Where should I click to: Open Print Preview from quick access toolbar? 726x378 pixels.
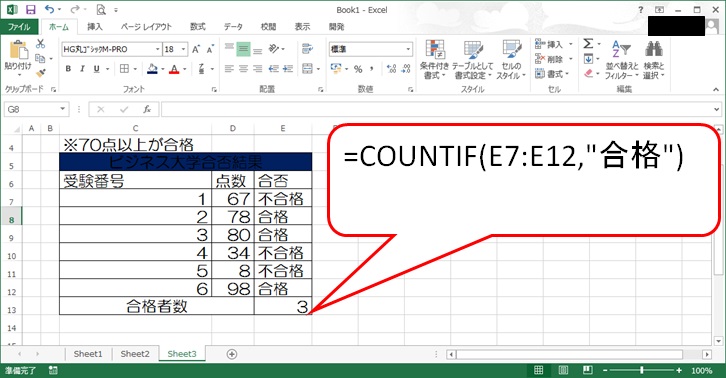click(101, 9)
